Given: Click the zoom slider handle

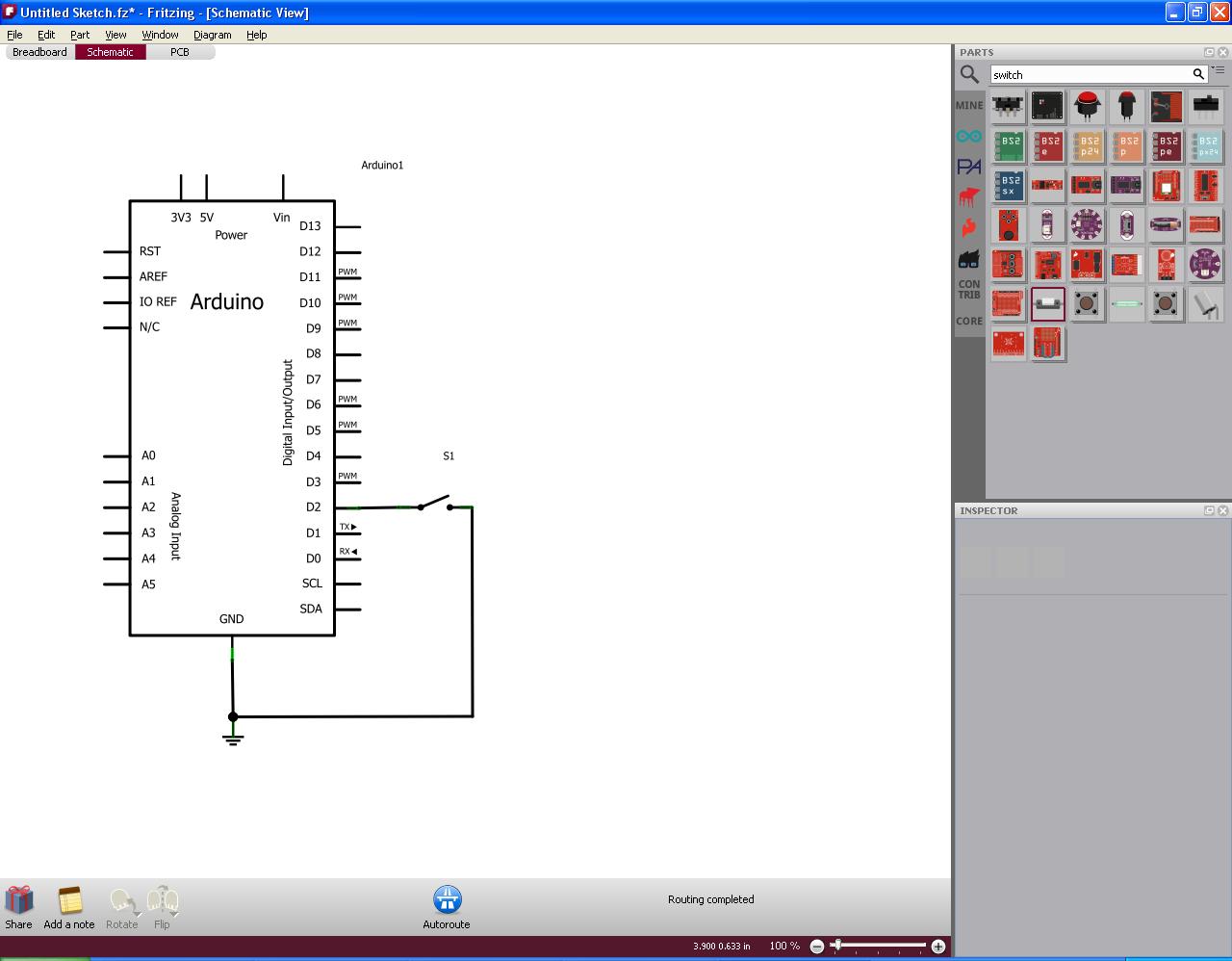Looking at the screenshot, I should pos(837,946).
